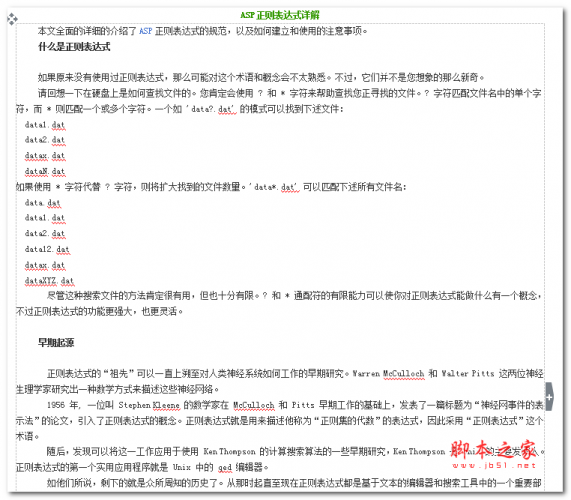
Task: Click the pattern 'data?.dat' in the paragraph
Action: tap(213, 109)
